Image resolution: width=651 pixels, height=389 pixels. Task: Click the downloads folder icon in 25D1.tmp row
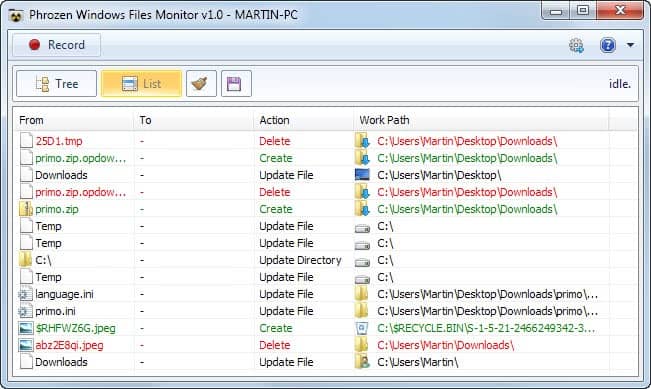[362, 141]
